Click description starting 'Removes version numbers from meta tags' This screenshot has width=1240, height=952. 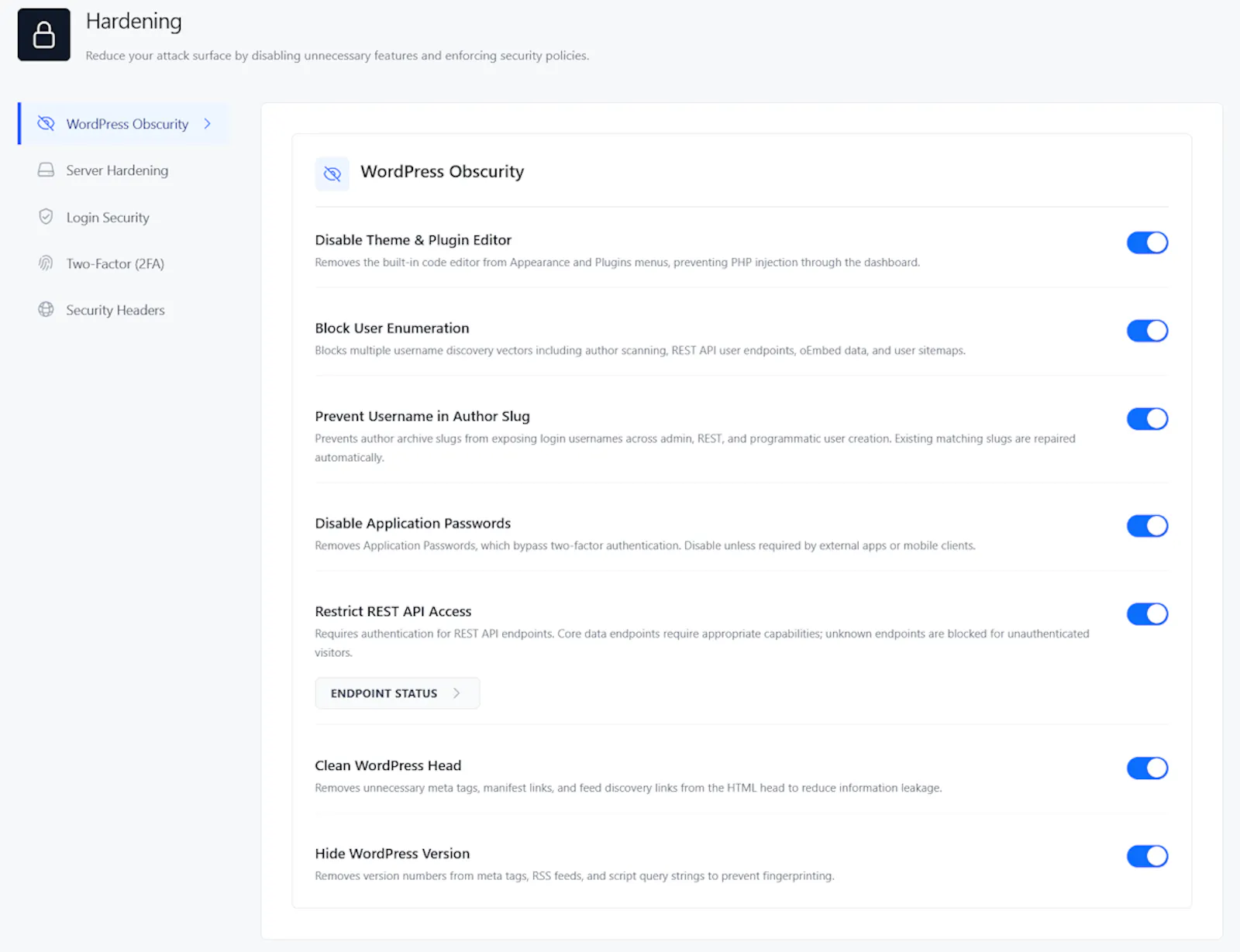tap(574, 876)
